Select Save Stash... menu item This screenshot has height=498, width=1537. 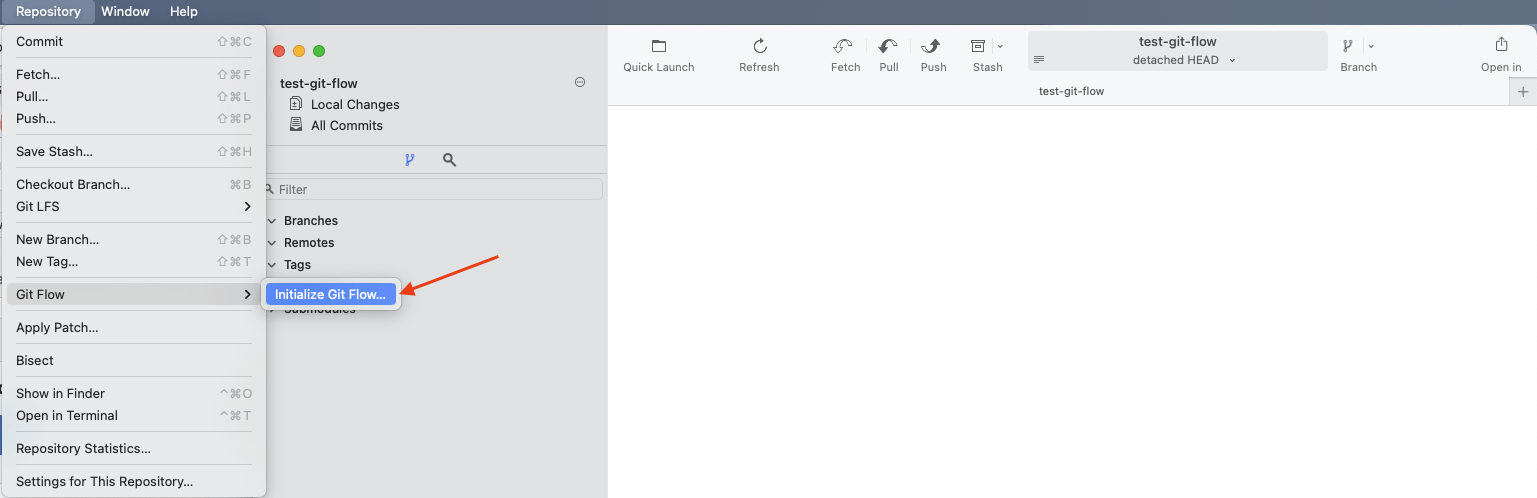point(134,152)
